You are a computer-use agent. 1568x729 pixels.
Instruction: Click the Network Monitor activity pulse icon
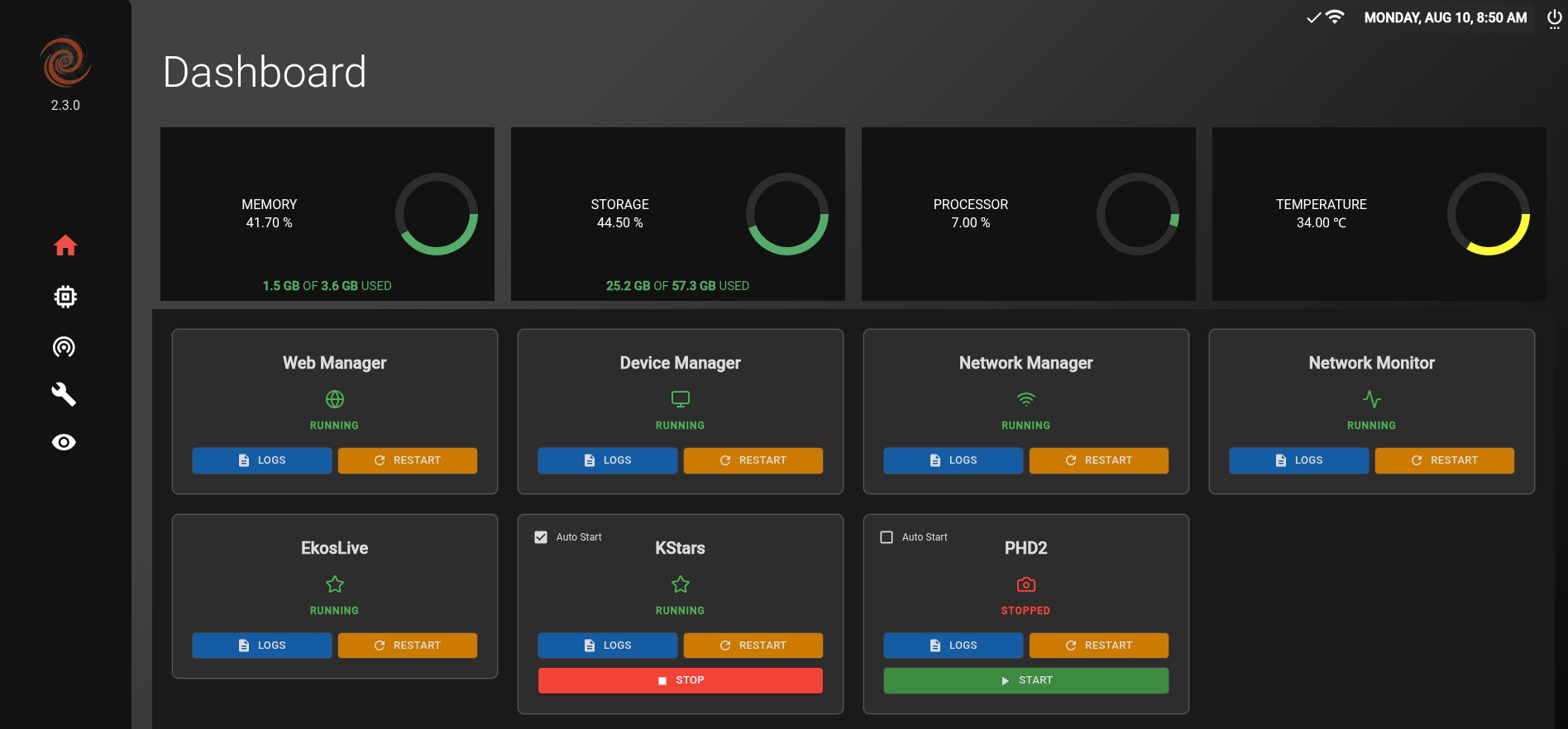pyautogui.click(x=1372, y=399)
